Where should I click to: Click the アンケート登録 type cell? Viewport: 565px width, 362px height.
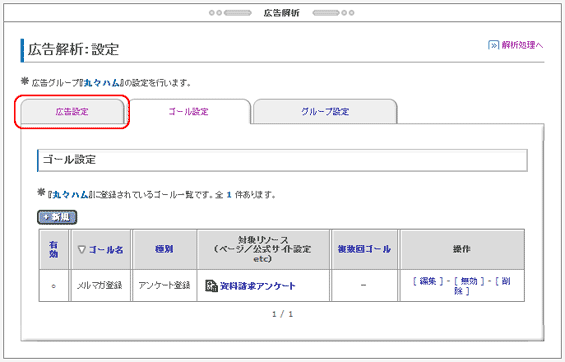(164, 286)
